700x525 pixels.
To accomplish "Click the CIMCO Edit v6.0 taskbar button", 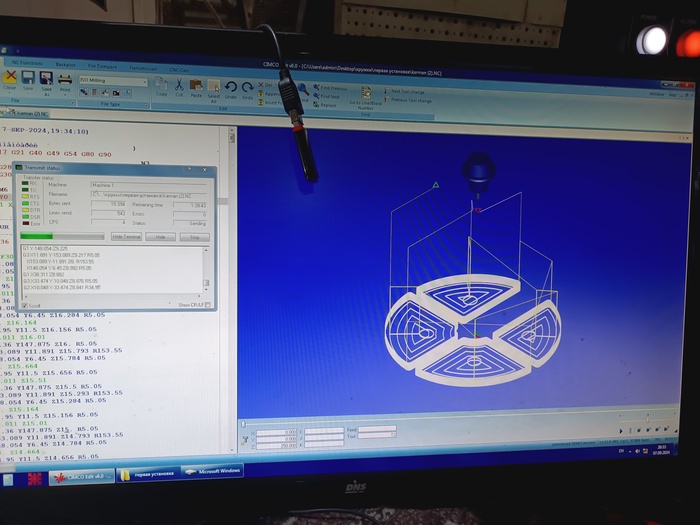I will pyautogui.click(x=81, y=477).
